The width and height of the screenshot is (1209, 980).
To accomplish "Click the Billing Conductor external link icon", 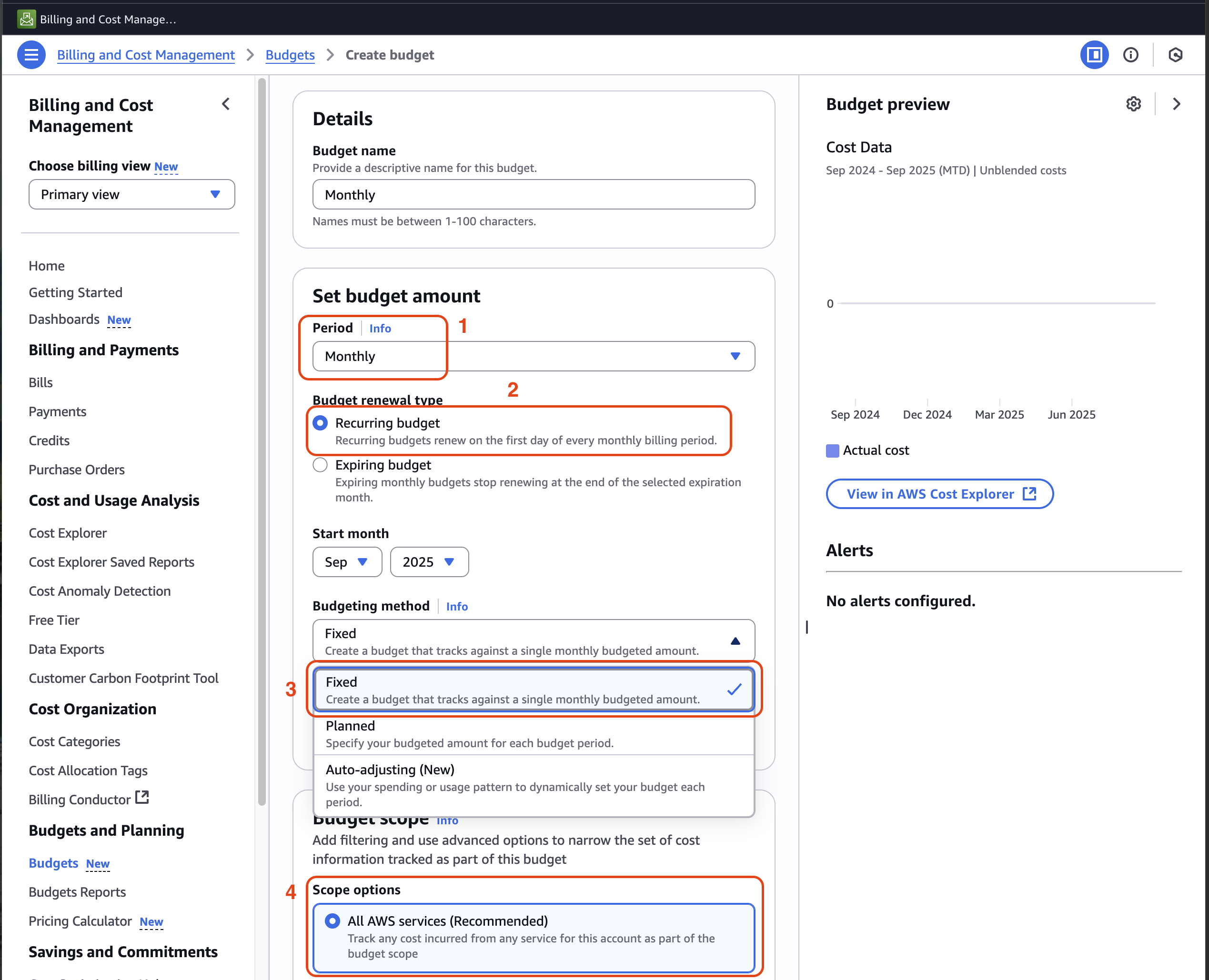I will [x=142, y=797].
